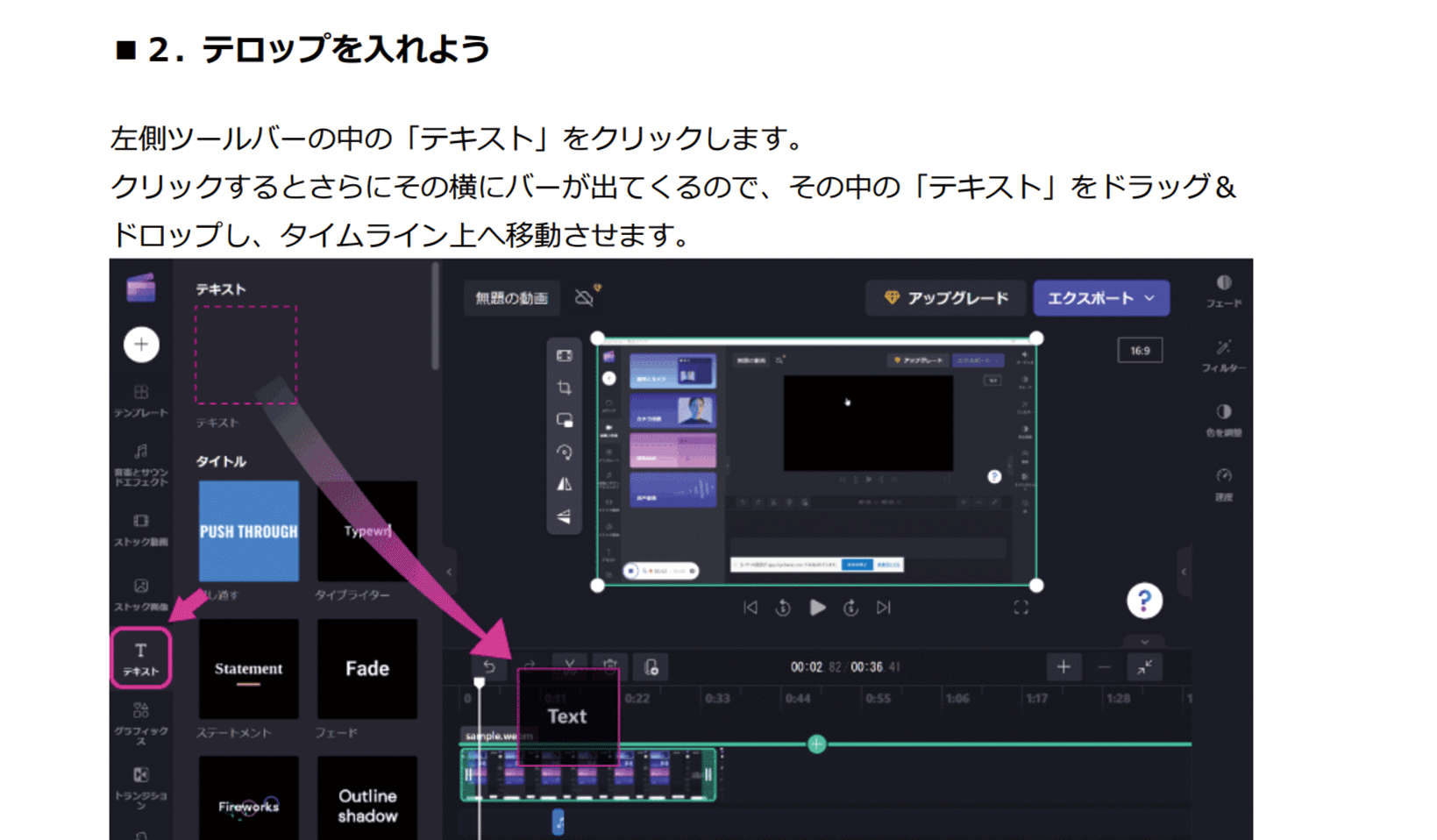Choose the Outline shadow title style
This screenshot has width=1437, height=840.
[x=366, y=798]
